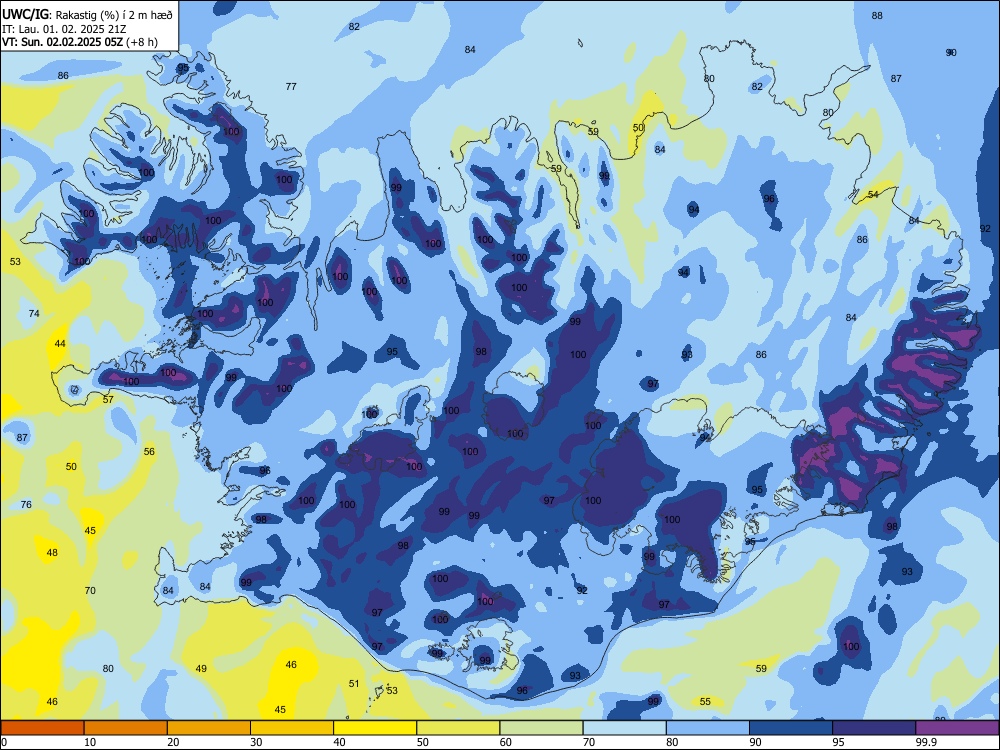Viewport: 1000px width, 750px height.
Task: Click the '30' legend tick label
Action: pos(256,742)
